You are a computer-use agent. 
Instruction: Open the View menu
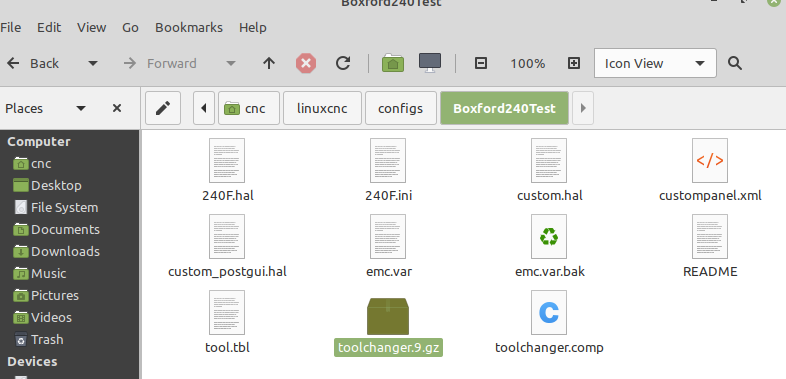coord(91,28)
